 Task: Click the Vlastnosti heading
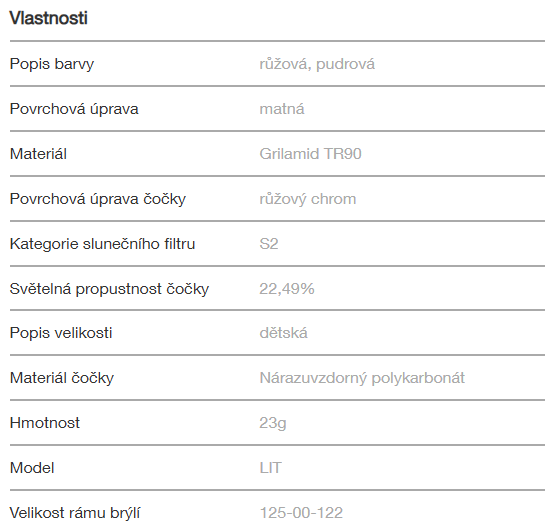tap(48, 18)
